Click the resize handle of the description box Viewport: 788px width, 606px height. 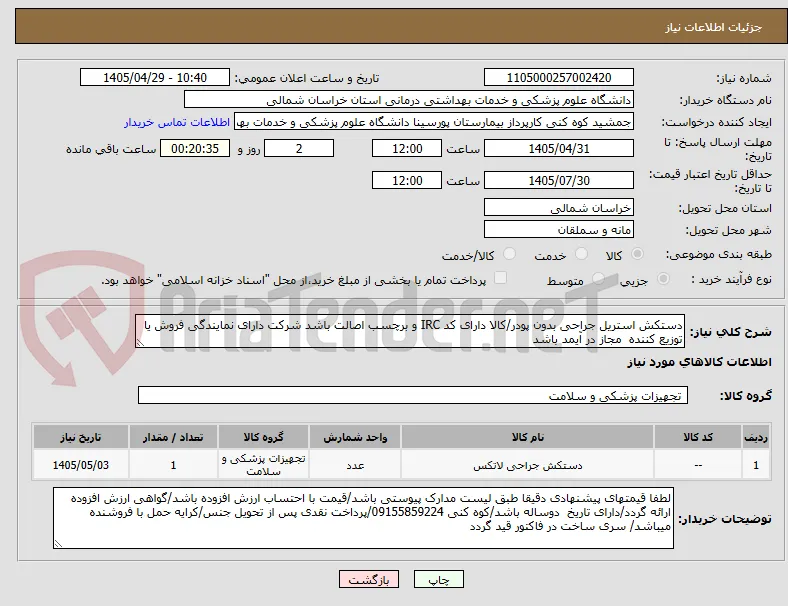click(x=140, y=343)
